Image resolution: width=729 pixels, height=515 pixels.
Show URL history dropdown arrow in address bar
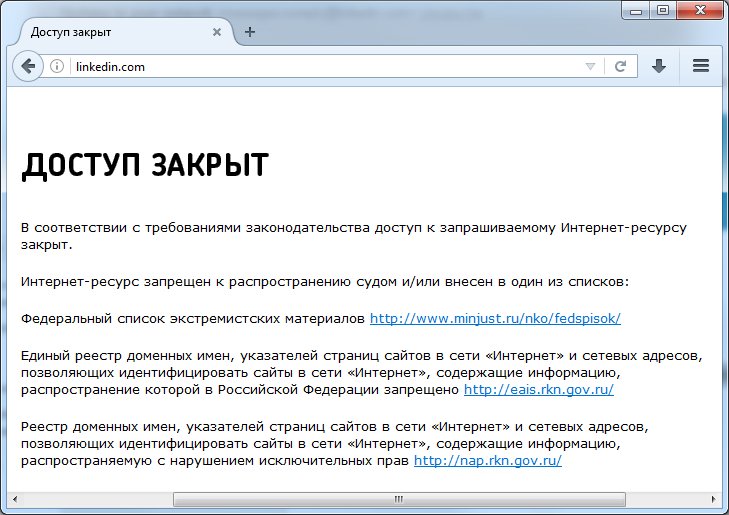pos(590,66)
